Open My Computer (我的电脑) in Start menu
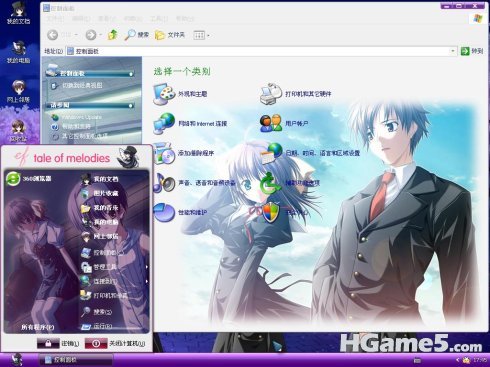Image resolution: width=490 pixels, height=367 pixels. [100, 222]
